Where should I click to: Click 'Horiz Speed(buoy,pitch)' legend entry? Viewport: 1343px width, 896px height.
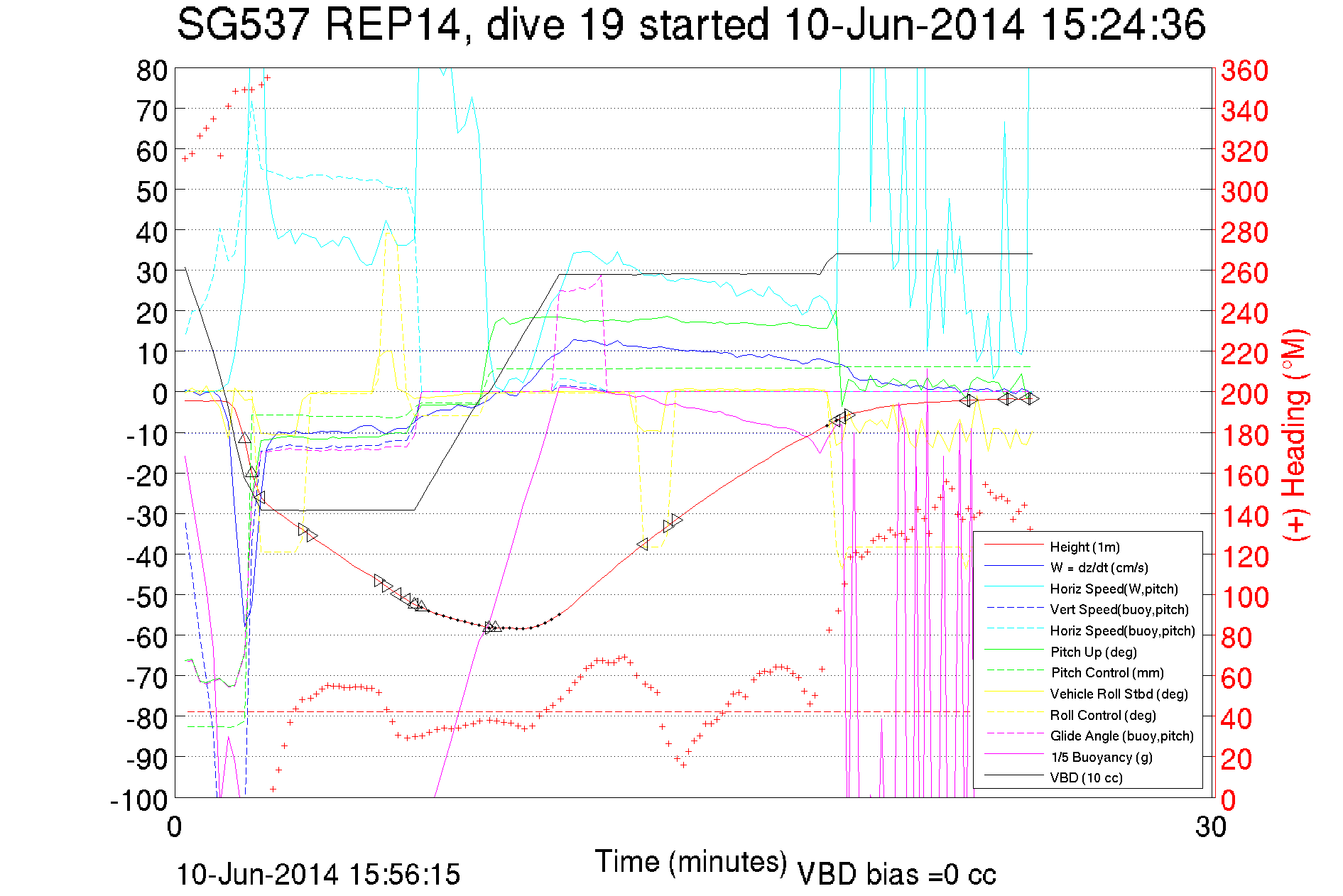(x=1122, y=630)
